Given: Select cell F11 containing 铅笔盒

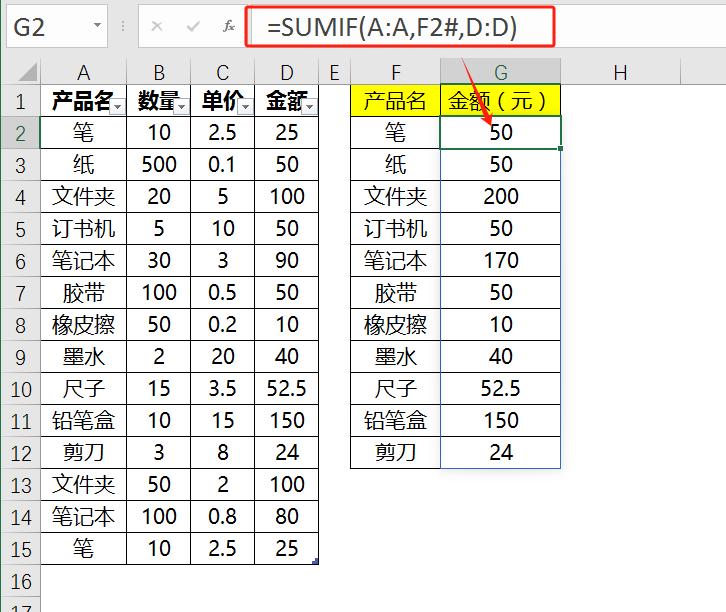Looking at the screenshot, I should point(395,421).
